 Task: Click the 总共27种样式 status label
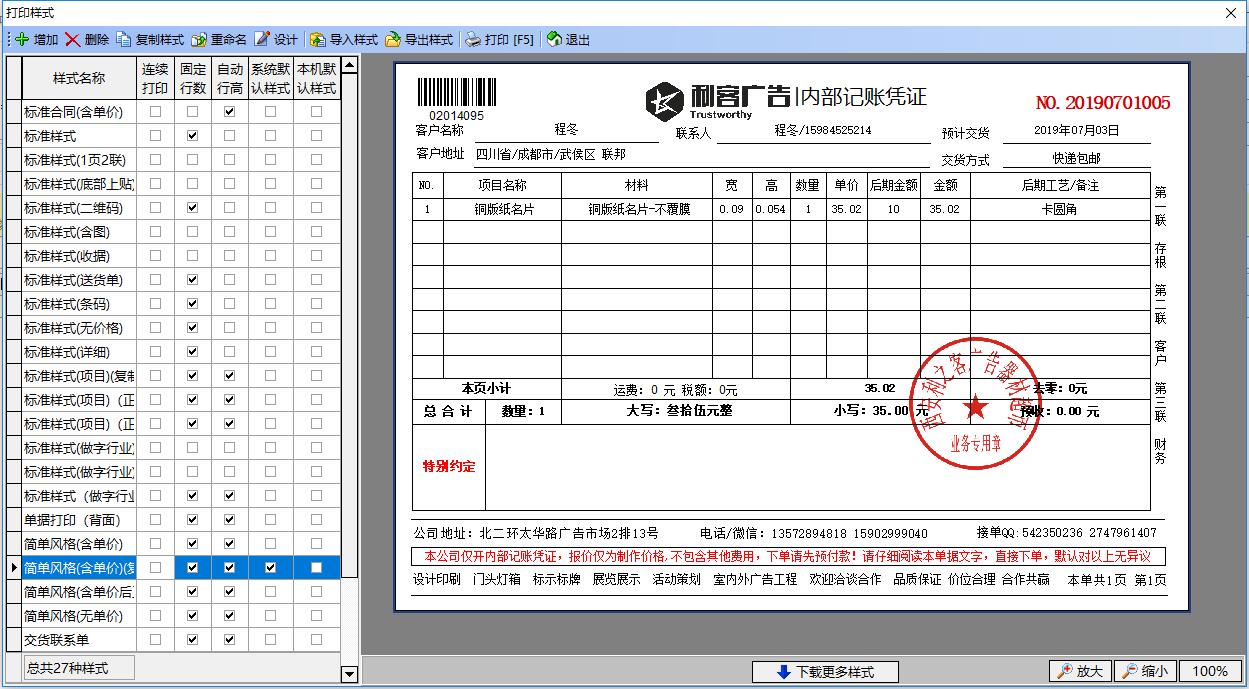[79, 668]
